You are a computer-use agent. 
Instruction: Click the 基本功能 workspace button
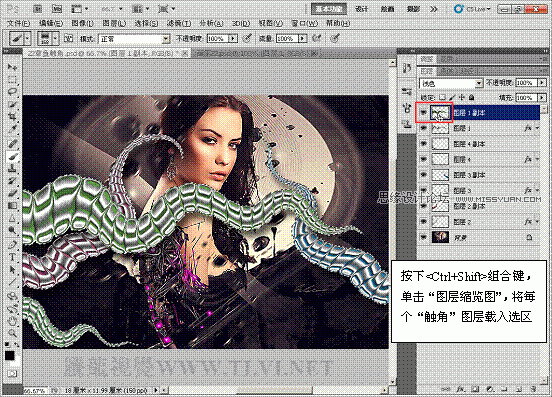329,9
